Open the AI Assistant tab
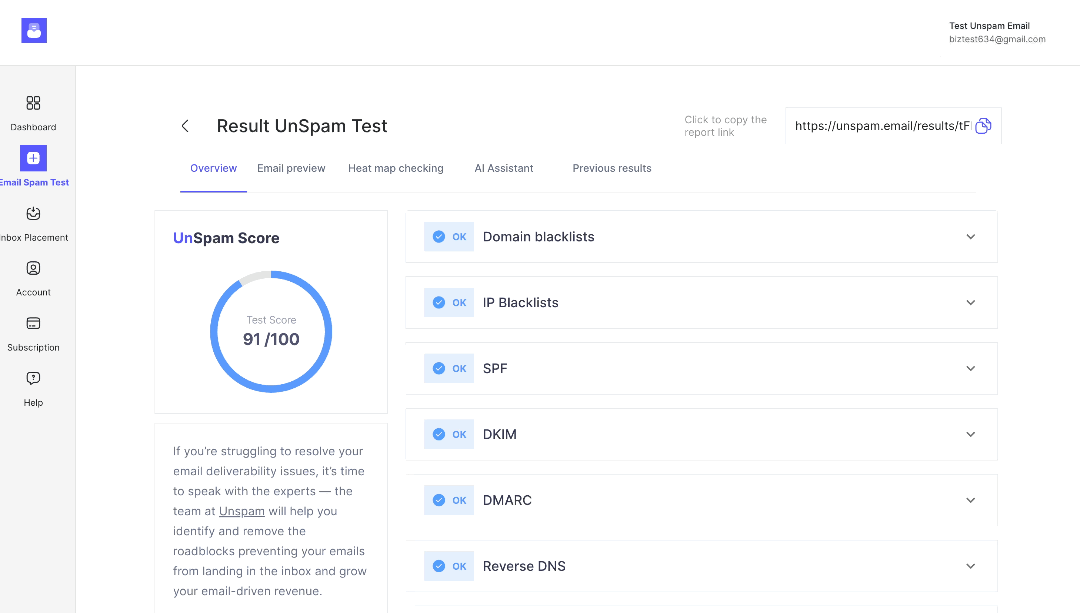Screen dimensions: 1080x616 [x=503, y=168]
